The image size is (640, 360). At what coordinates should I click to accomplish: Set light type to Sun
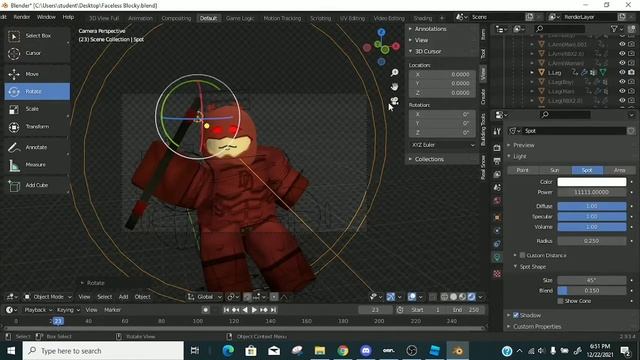click(x=554, y=170)
